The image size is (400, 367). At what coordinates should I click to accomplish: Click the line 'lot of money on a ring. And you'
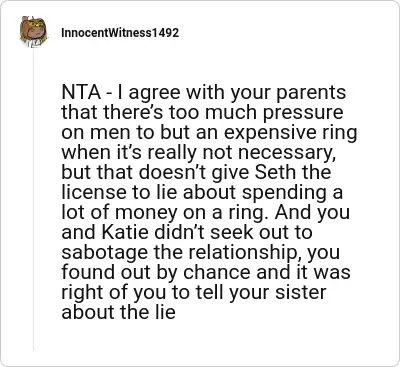(205, 212)
